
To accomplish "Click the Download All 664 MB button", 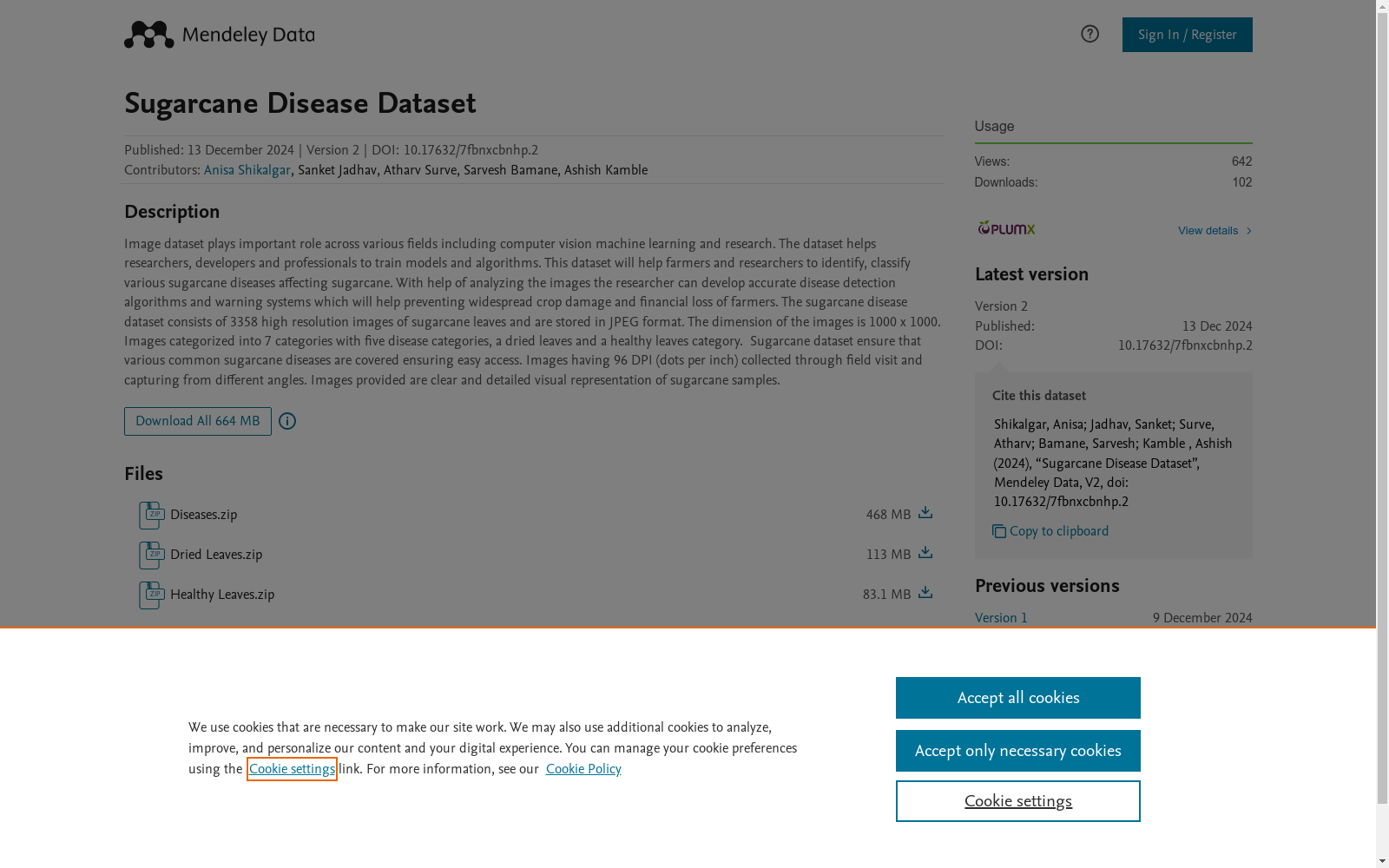I will (x=198, y=421).
